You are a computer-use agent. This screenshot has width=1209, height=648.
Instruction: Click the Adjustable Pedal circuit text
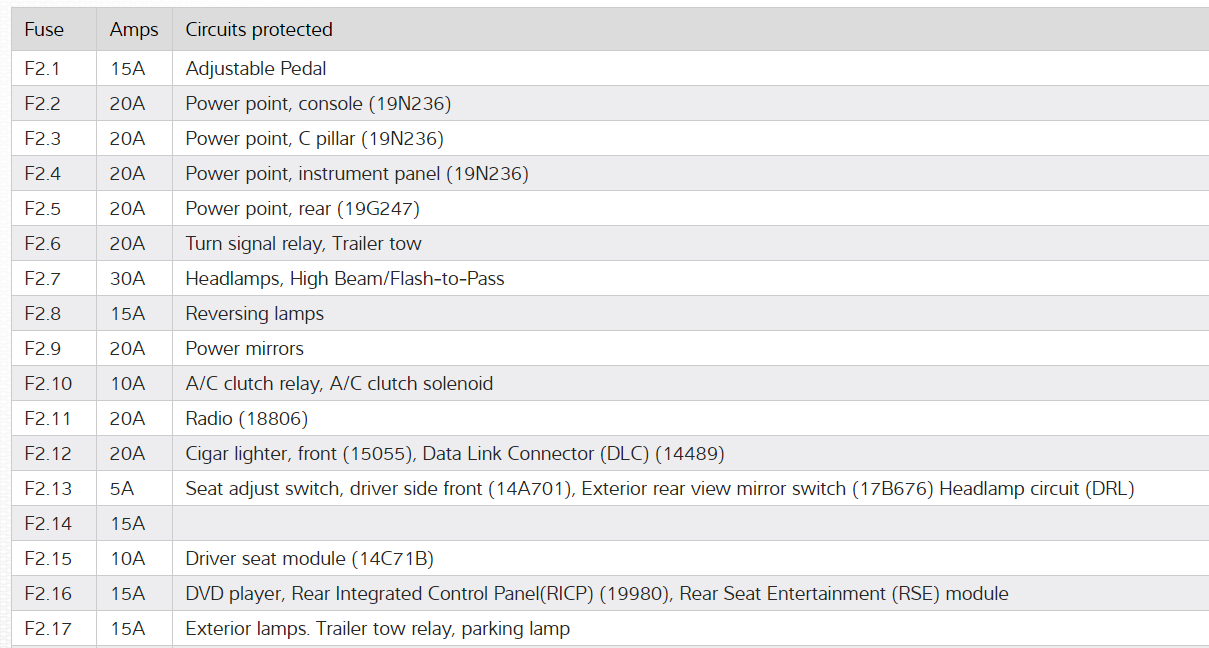(256, 69)
